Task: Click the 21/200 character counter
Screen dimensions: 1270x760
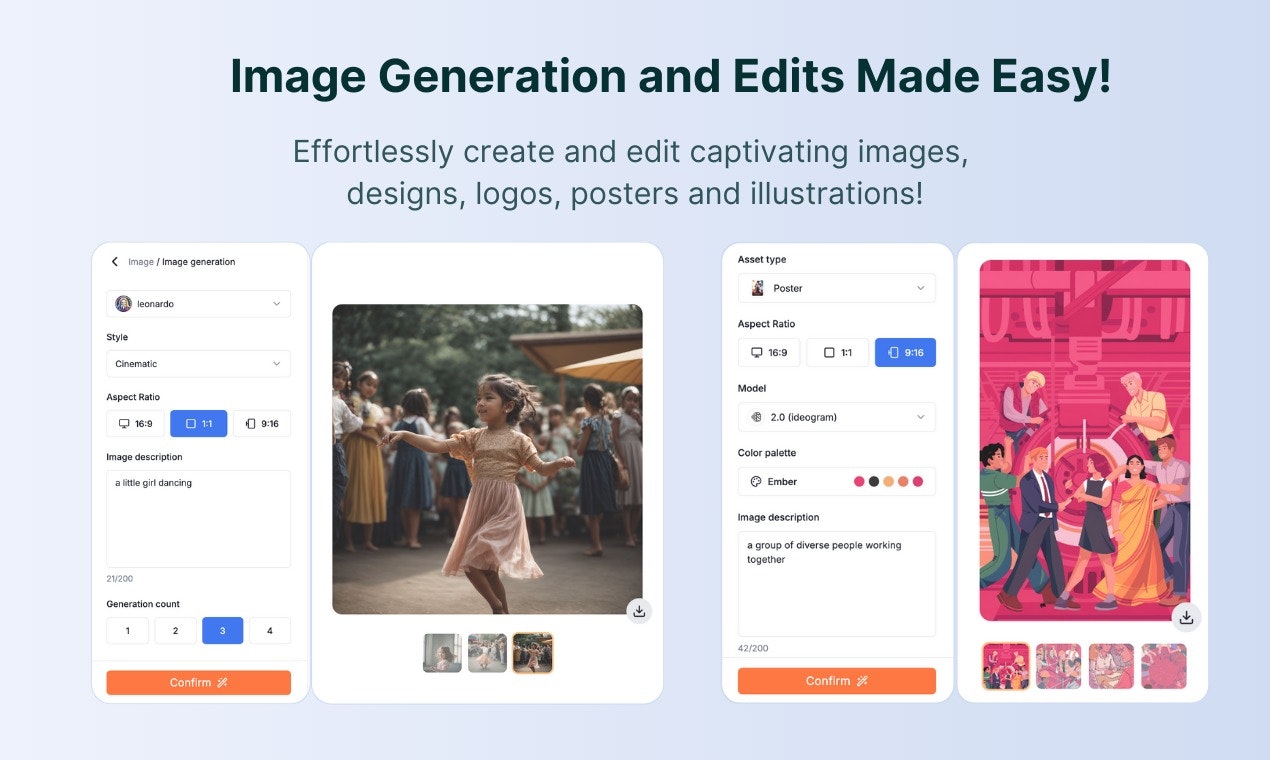Action: (x=120, y=579)
